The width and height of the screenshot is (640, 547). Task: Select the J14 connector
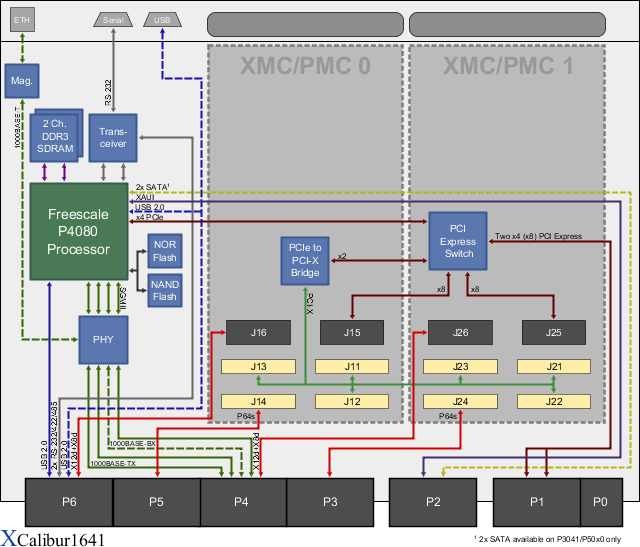258,402
